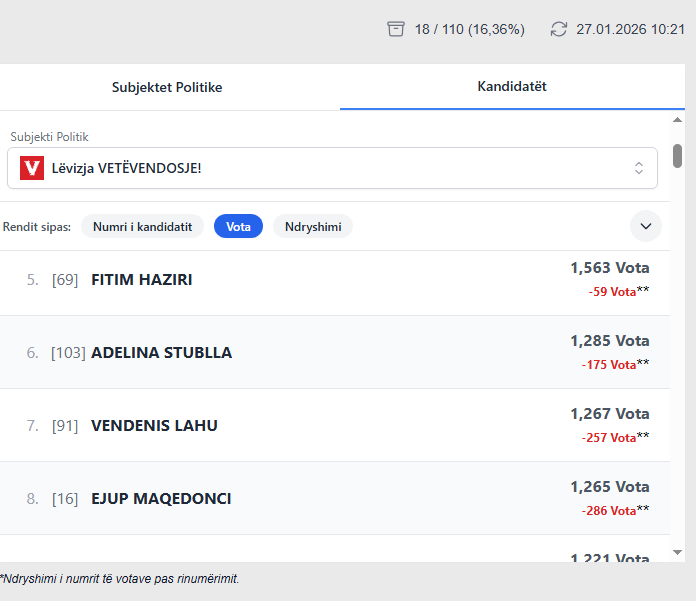Switch to Subjektet Politike tab
The image size is (696, 601).
167,87
